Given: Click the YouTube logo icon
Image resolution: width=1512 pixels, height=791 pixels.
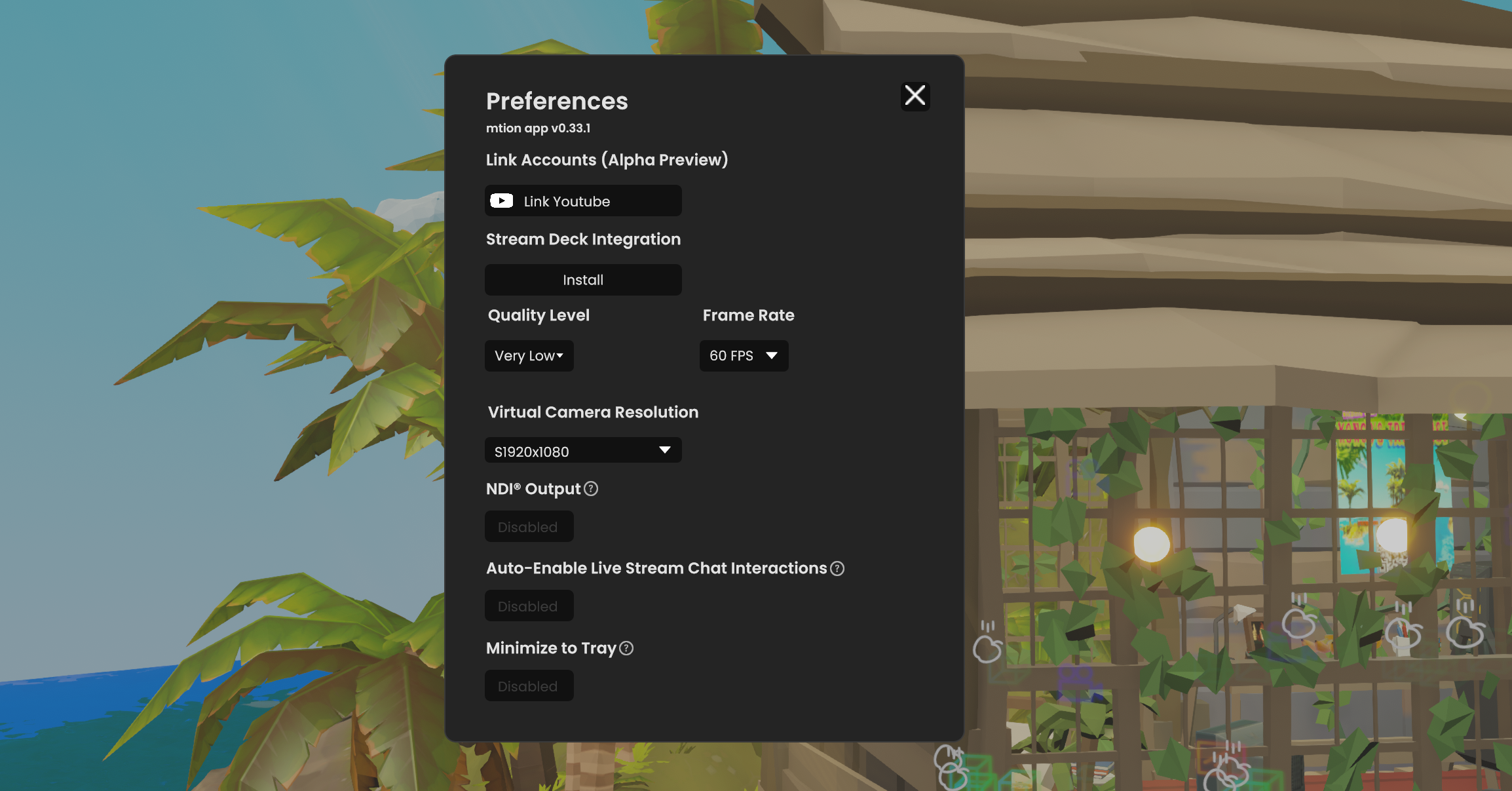Looking at the screenshot, I should 502,201.
